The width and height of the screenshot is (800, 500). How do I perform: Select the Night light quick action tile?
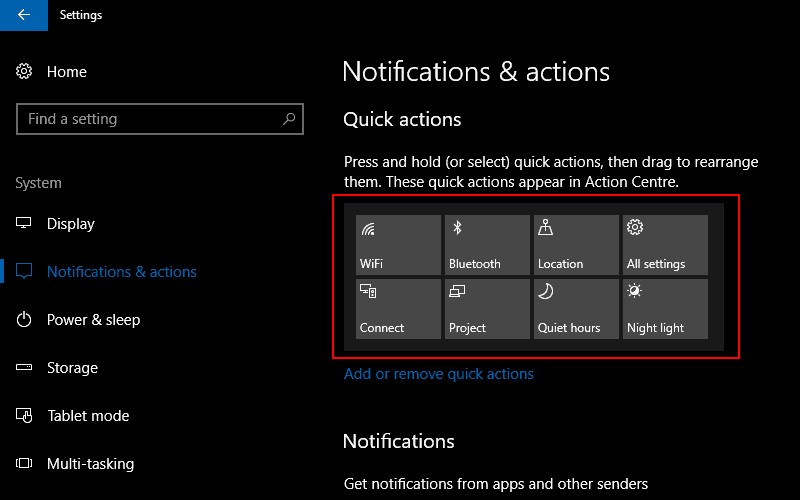(x=665, y=309)
